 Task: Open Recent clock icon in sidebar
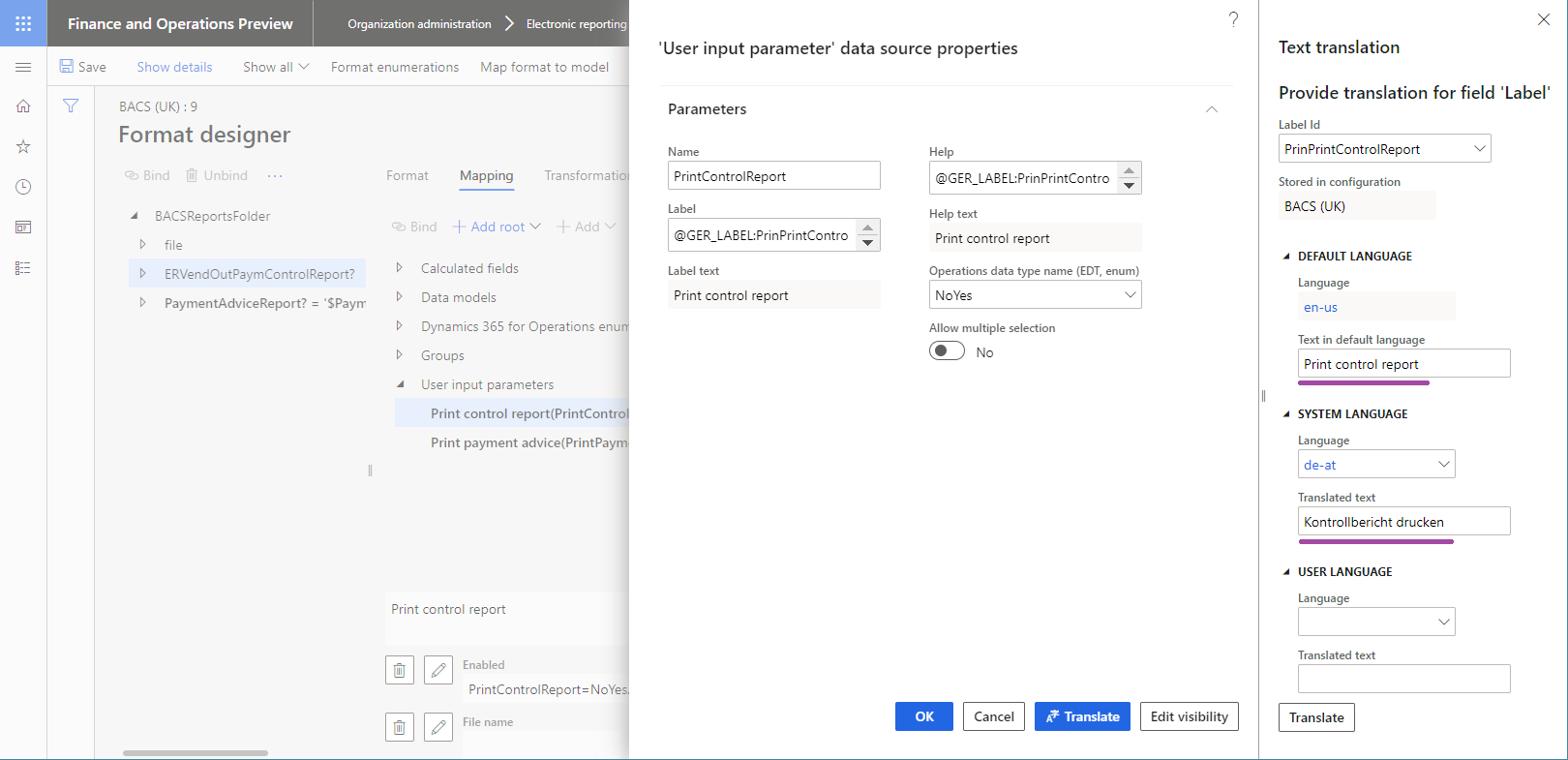(23, 187)
